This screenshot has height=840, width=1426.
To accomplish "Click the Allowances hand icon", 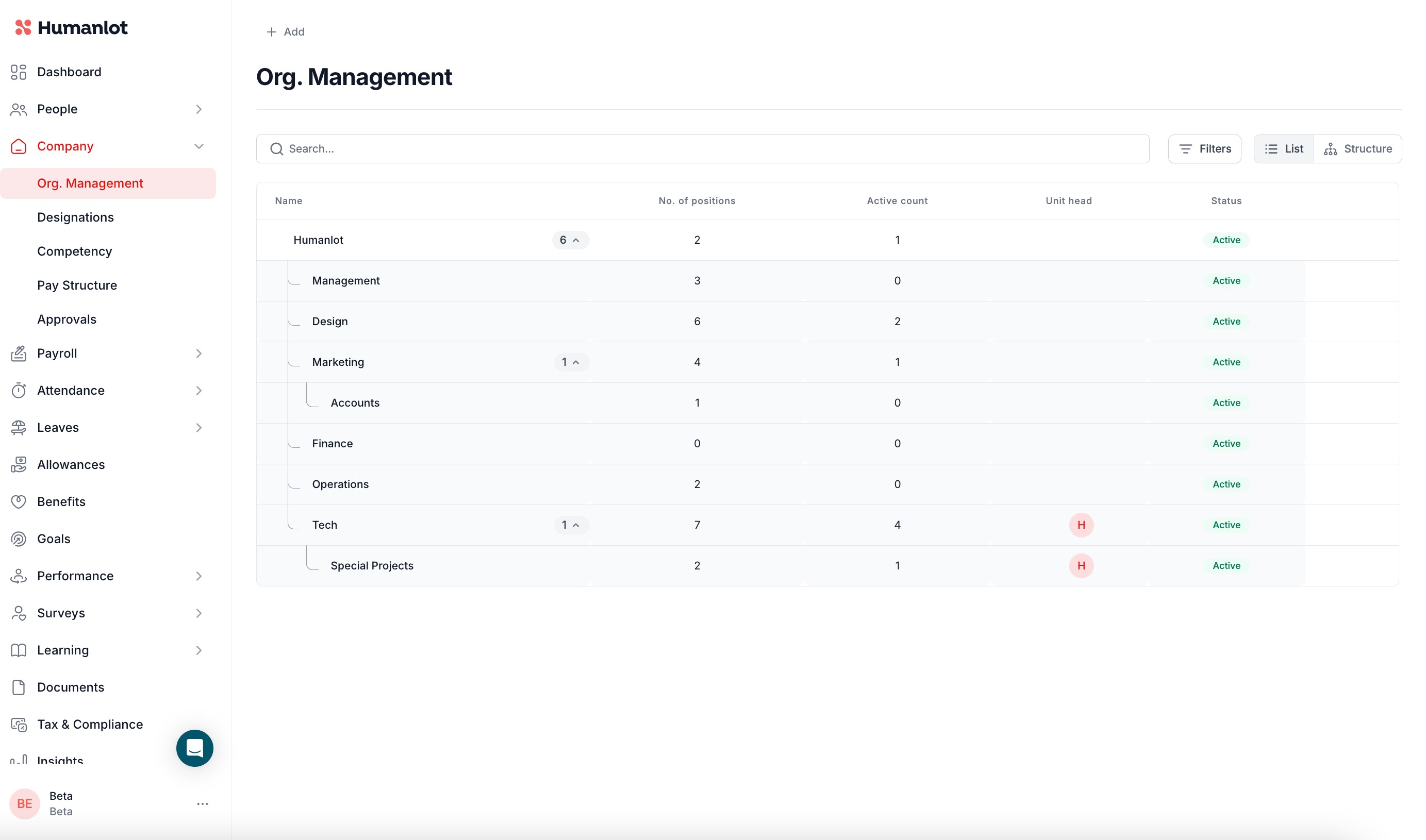I will tap(18, 465).
